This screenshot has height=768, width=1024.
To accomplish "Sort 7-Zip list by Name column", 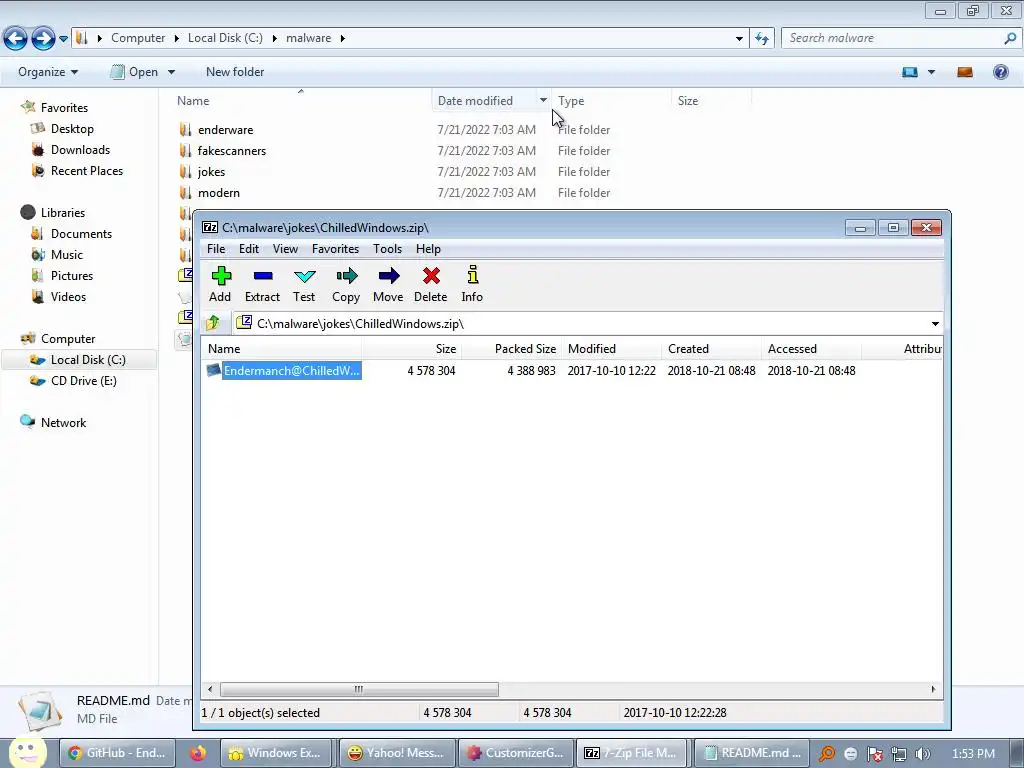I will [281, 349].
